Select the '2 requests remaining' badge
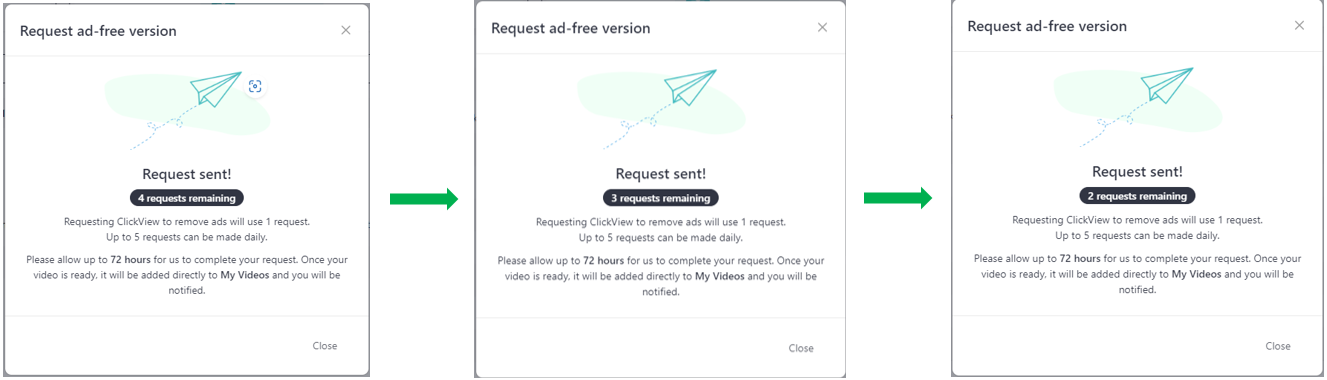This screenshot has height=380, width=1327. [x=1137, y=196]
